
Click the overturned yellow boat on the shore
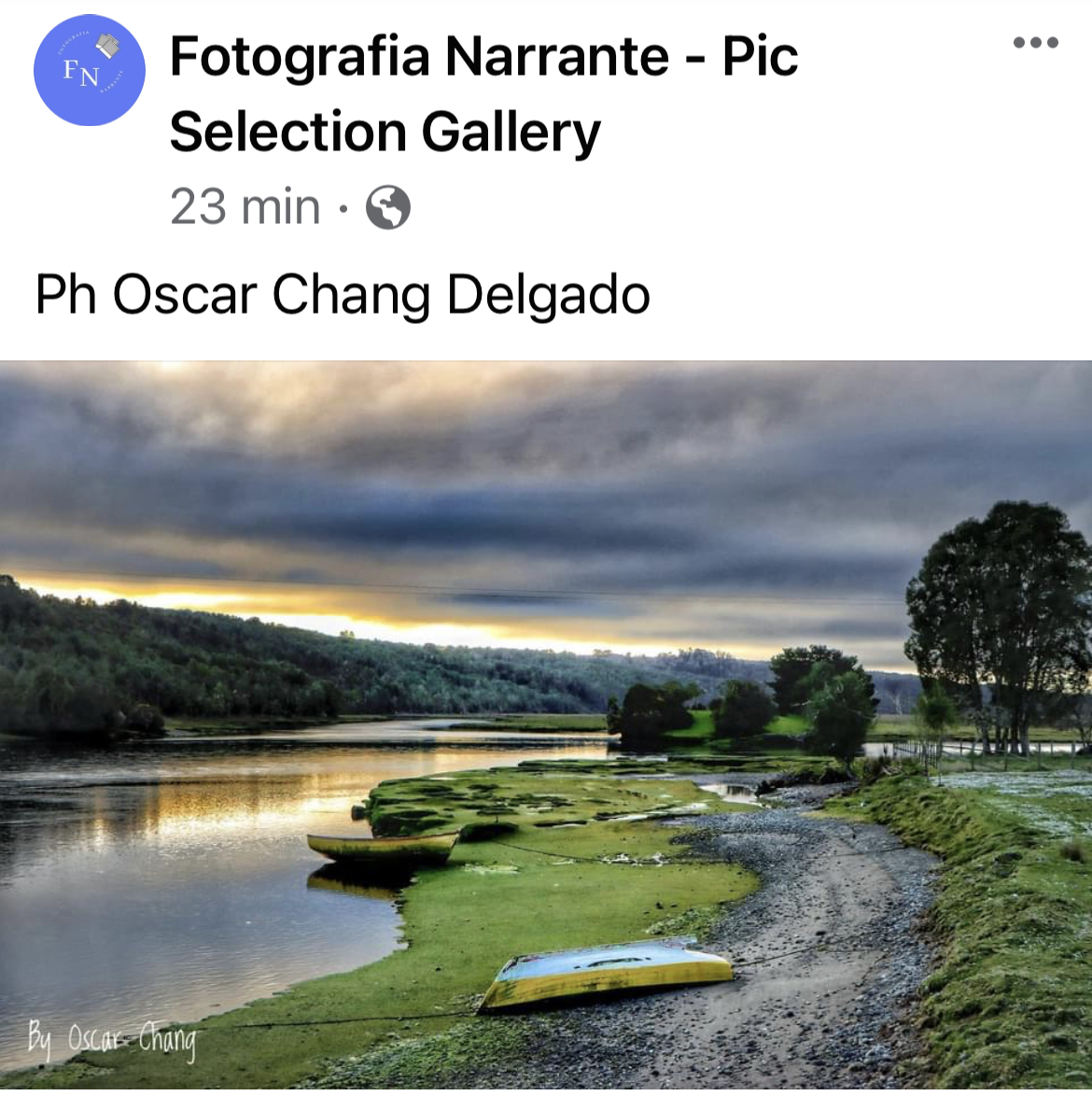coord(606,973)
